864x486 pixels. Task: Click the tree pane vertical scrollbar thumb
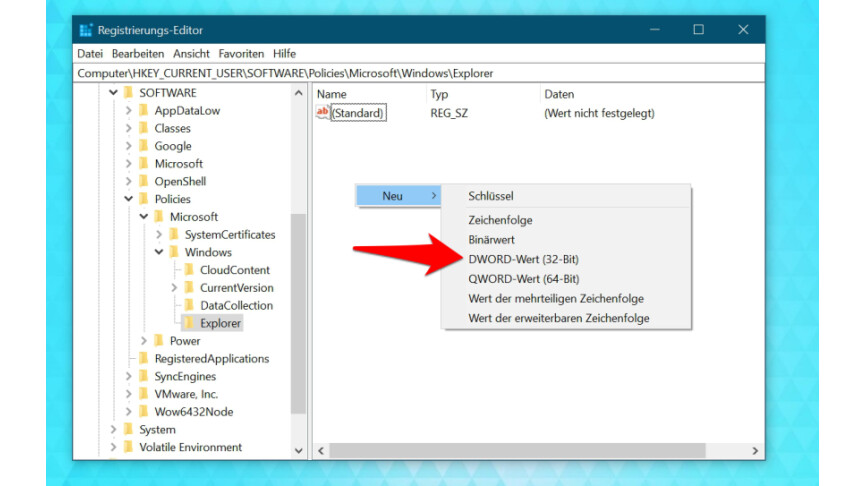point(298,313)
